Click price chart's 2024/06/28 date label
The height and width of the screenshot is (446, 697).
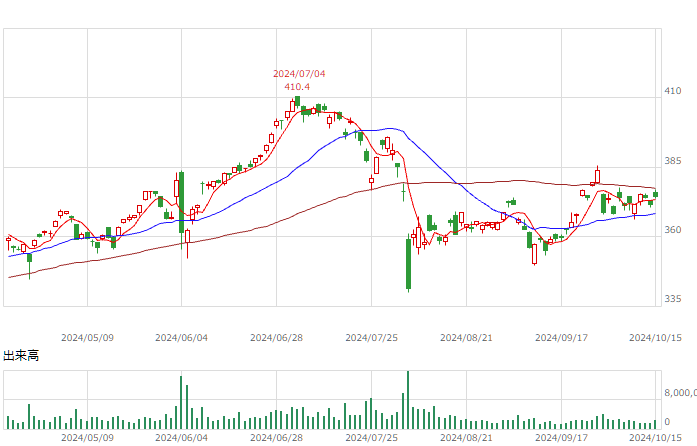[x=276, y=338]
